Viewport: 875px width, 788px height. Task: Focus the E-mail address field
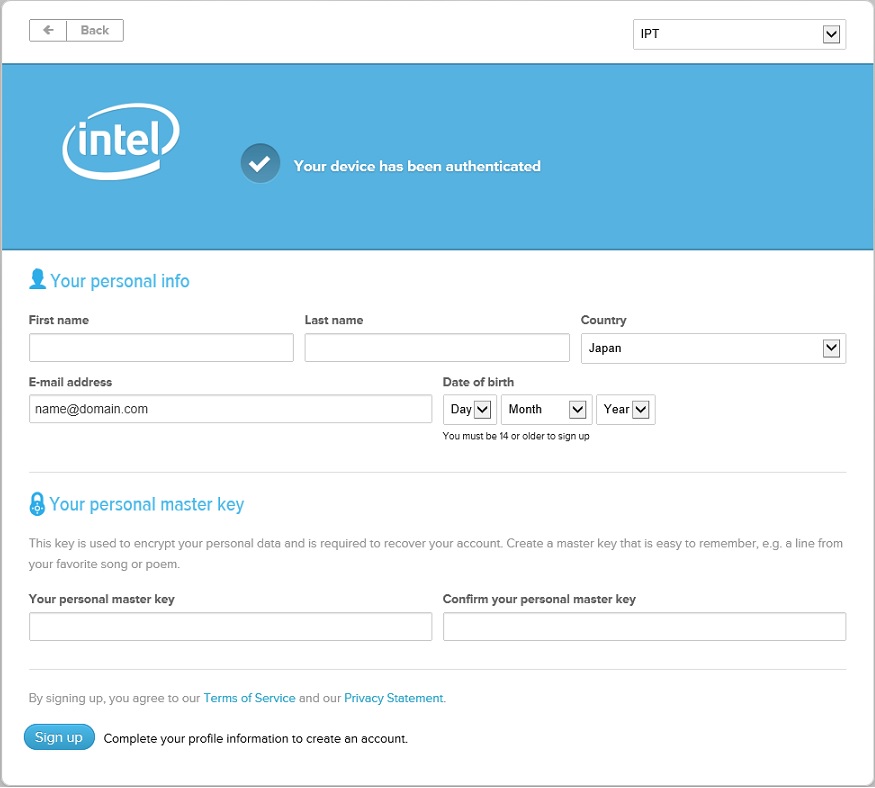230,409
